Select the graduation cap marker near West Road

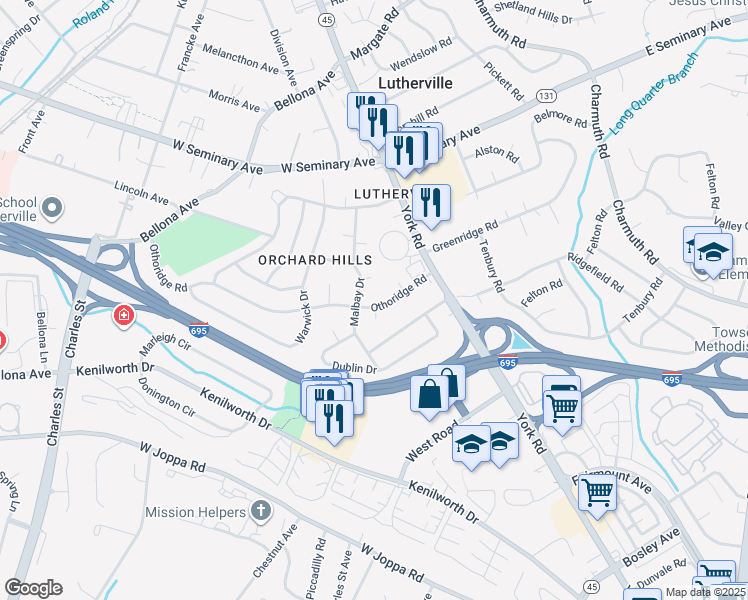[471, 446]
